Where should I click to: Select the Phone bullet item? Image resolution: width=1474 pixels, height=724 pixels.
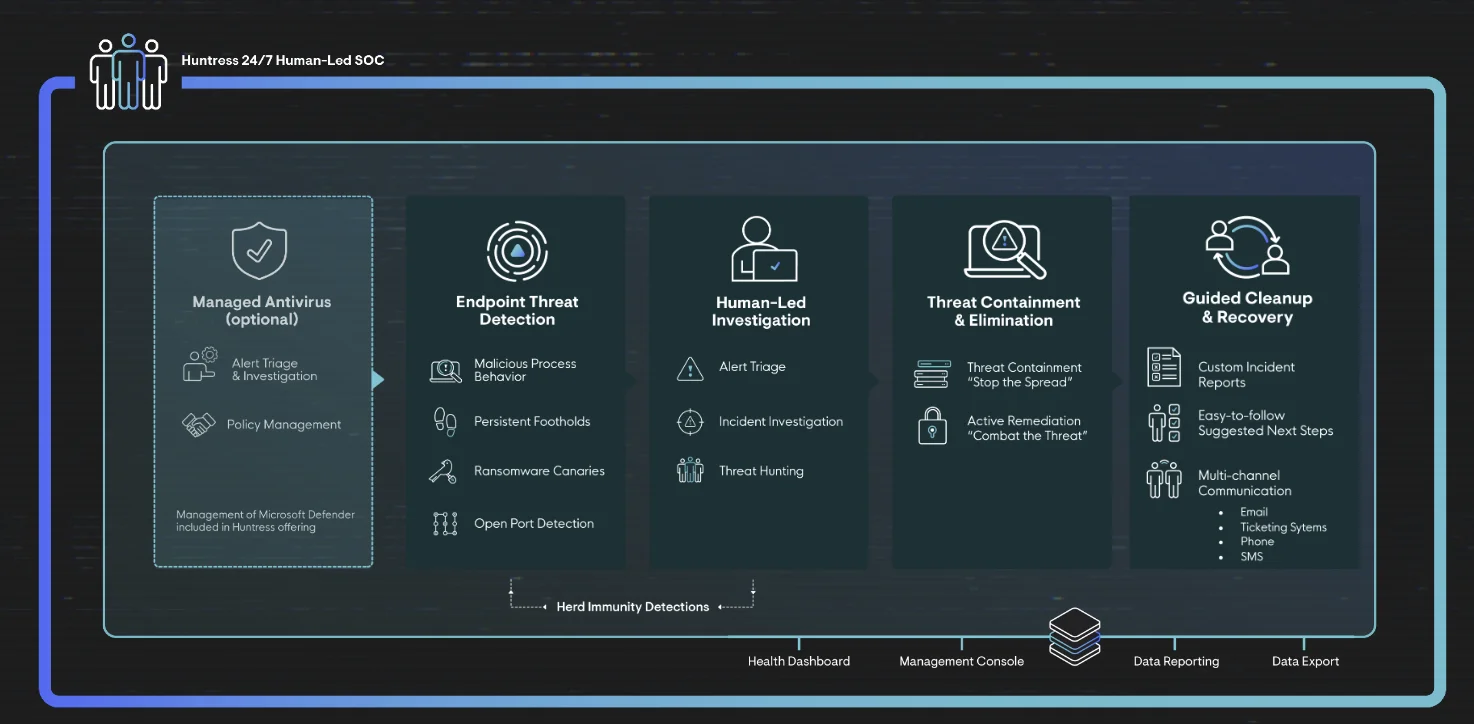[x=1257, y=542]
